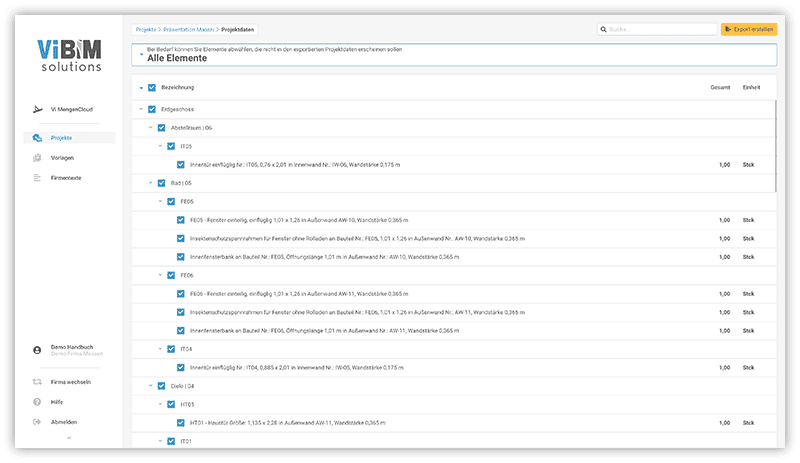This screenshot has height=463, width=800.
Task: Collapse the Erdgeschoss tree node
Action: (x=141, y=109)
